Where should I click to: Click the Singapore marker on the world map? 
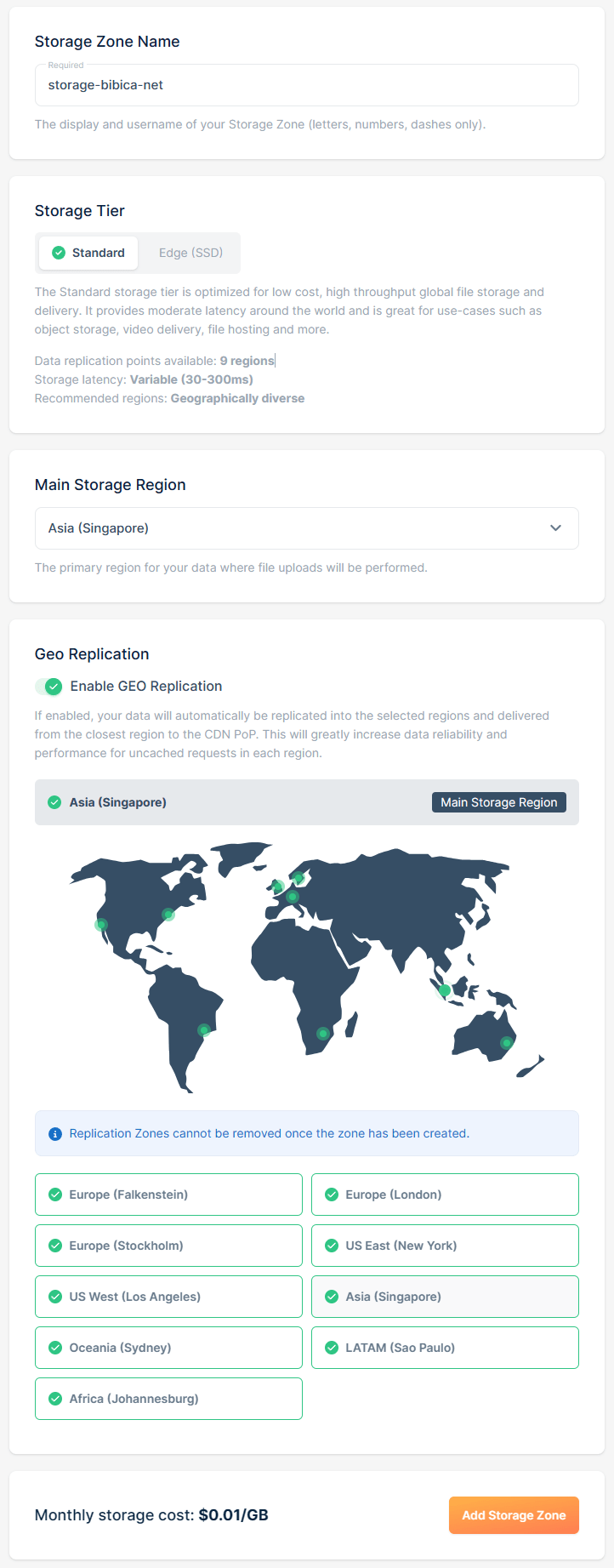point(444,990)
